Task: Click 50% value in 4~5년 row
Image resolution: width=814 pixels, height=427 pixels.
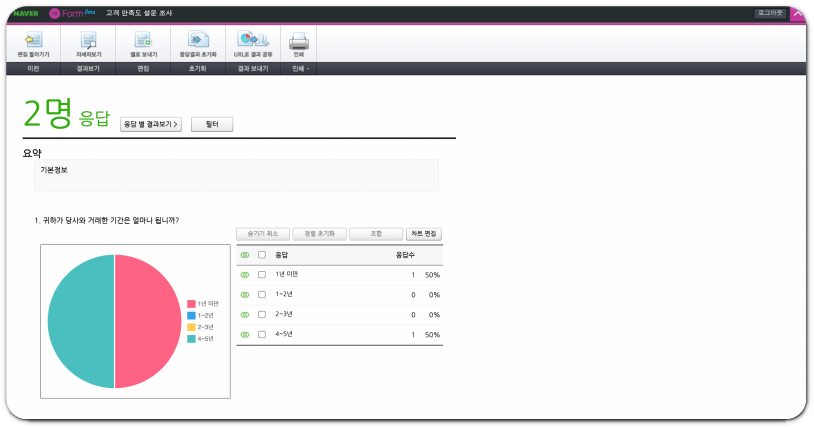Action: point(432,335)
